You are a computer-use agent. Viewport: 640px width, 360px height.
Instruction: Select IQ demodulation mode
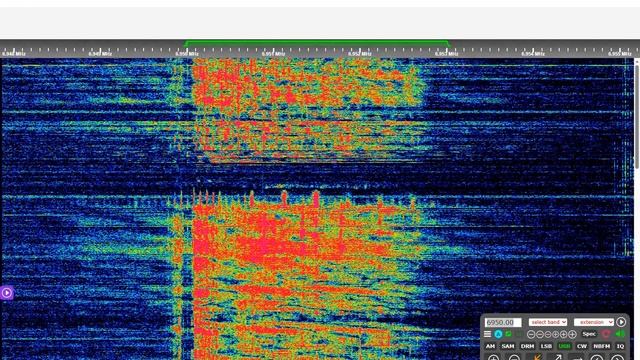pyautogui.click(x=620, y=346)
